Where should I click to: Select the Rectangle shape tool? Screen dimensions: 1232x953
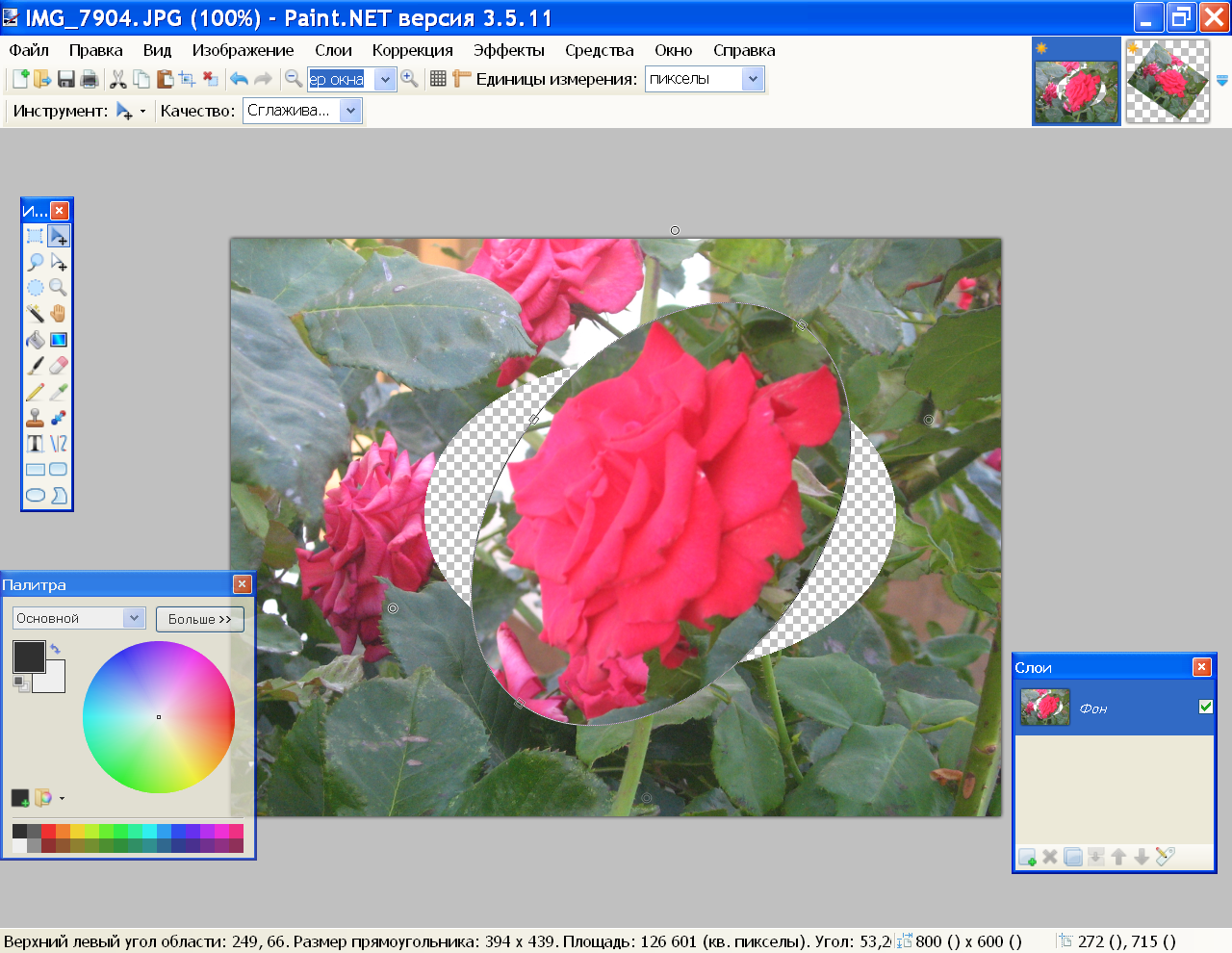point(36,470)
